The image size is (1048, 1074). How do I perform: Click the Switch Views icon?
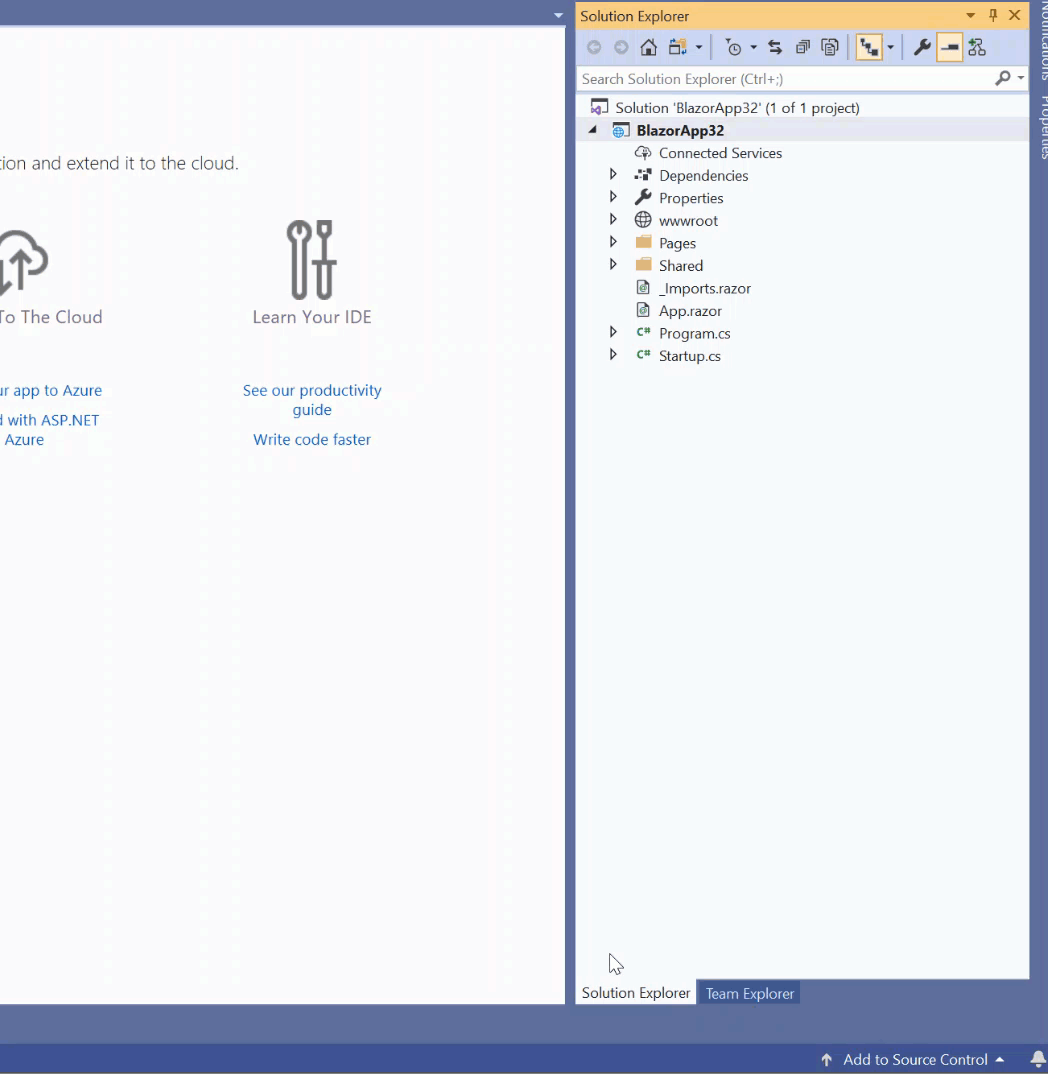click(x=677, y=47)
